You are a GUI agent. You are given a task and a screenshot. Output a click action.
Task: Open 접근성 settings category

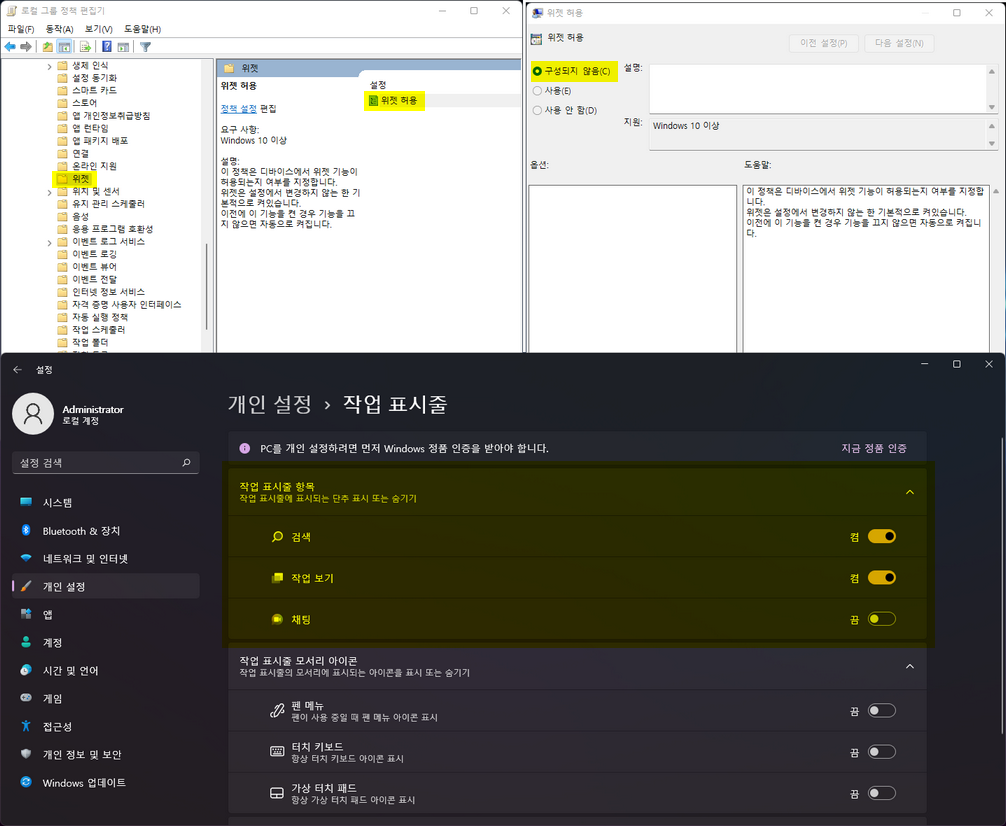pos(106,727)
